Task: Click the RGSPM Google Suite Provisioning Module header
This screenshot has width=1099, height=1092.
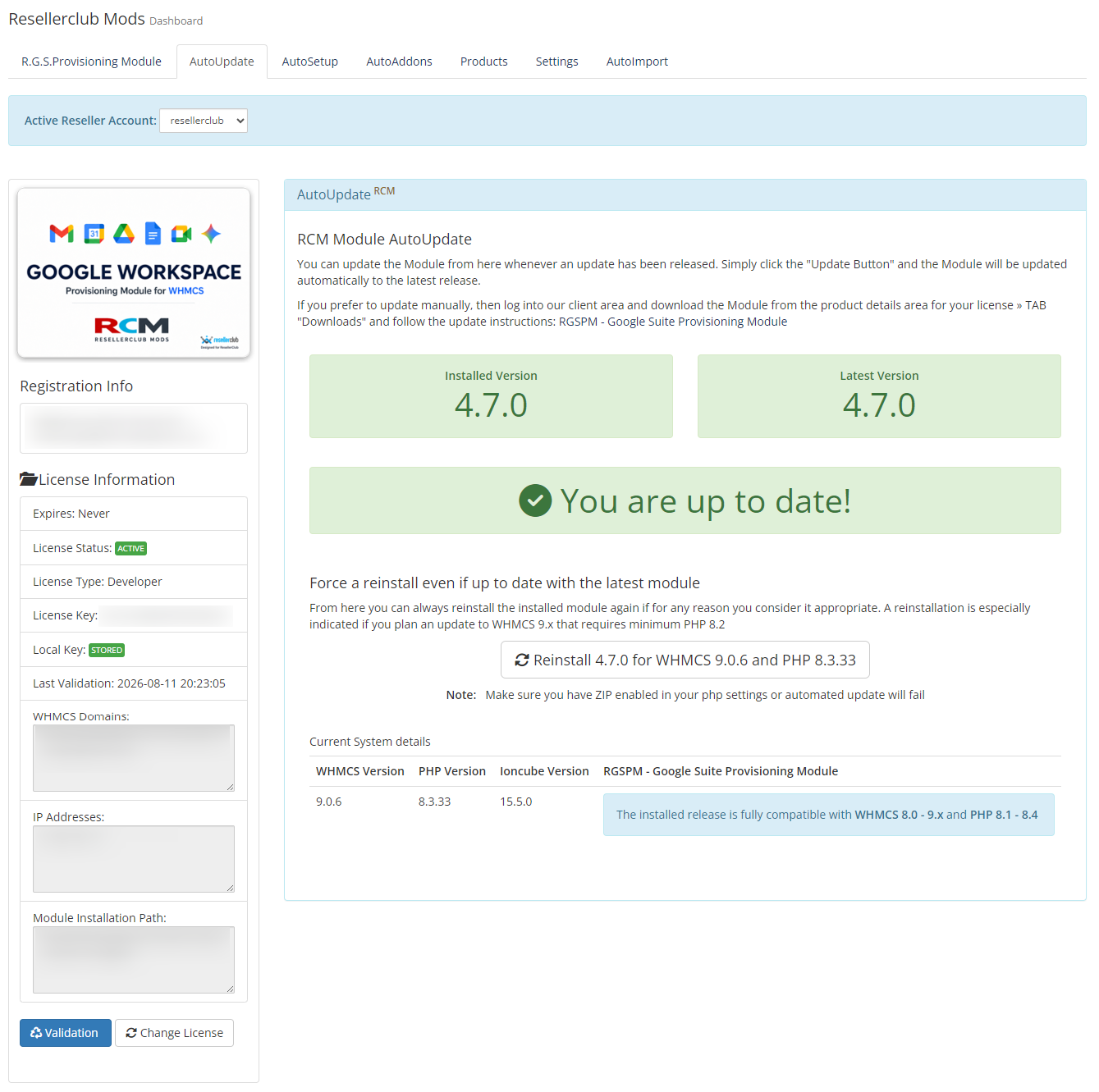Action: 721,771
